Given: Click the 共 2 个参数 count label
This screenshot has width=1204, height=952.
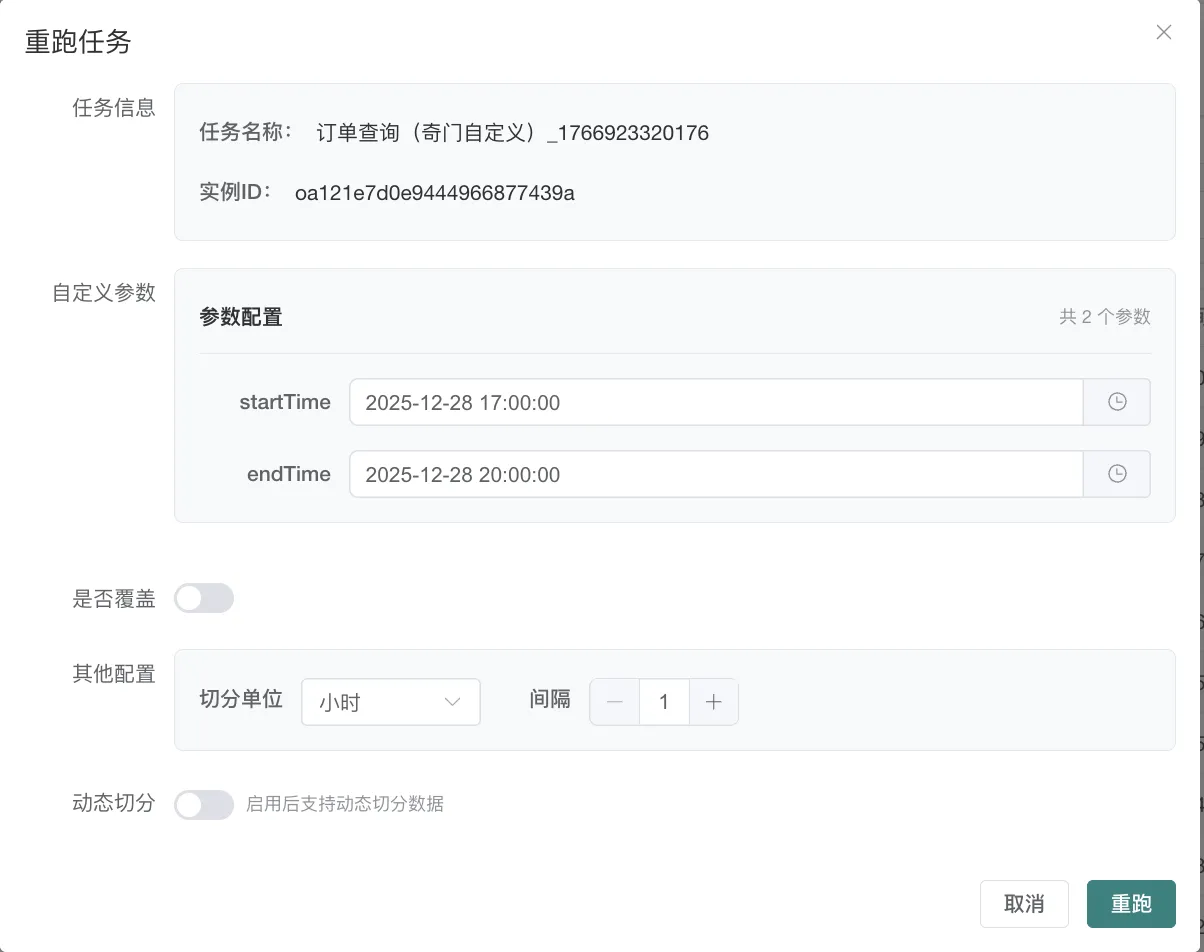Looking at the screenshot, I should [1105, 317].
